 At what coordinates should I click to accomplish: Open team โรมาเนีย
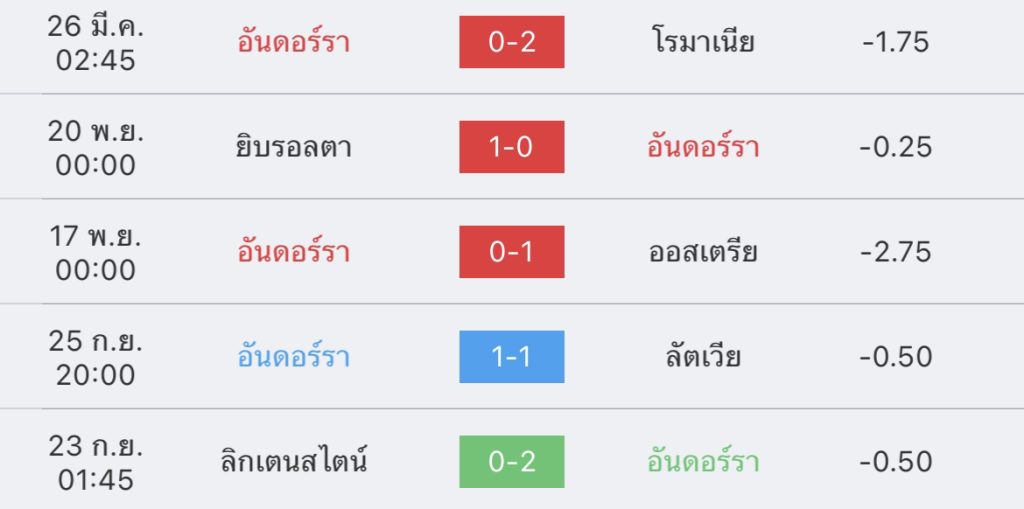pos(703,42)
